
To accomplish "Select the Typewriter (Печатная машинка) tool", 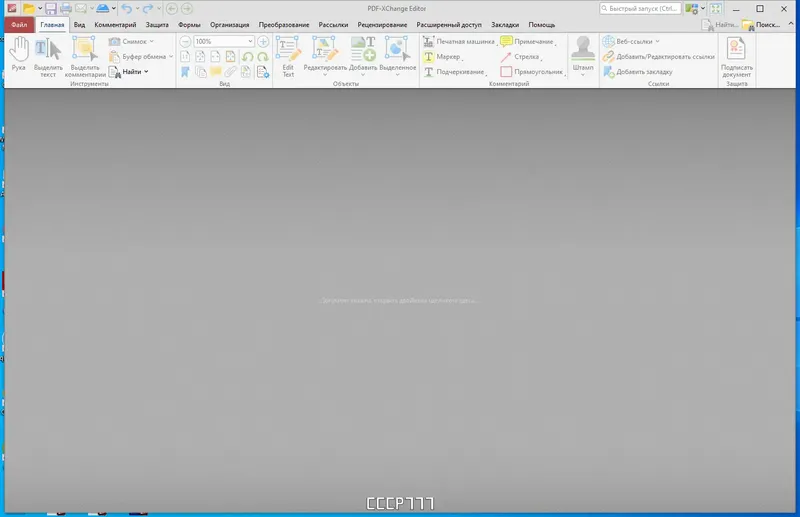I will pyautogui.click(x=459, y=41).
